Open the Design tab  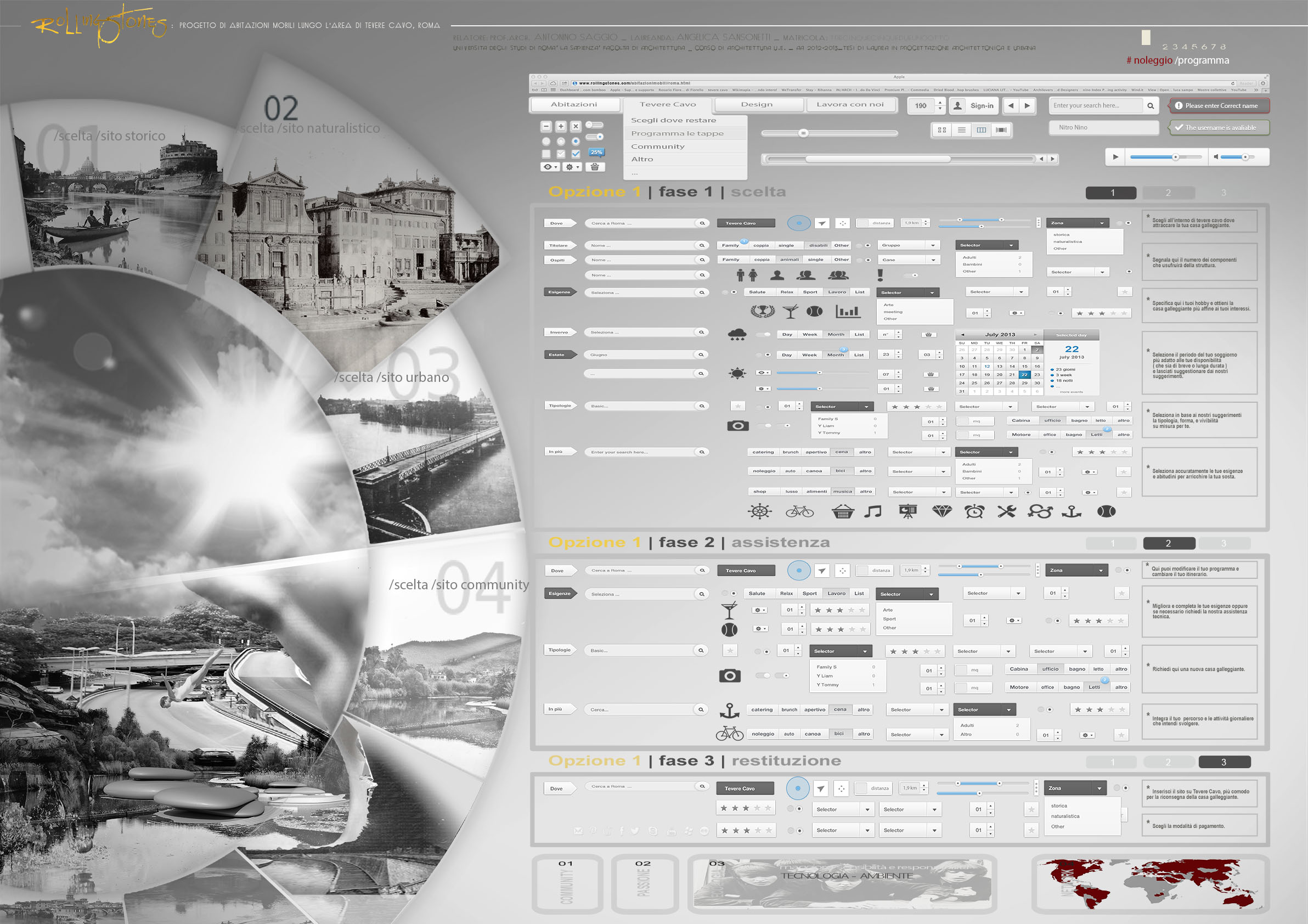tap(757, 104)
